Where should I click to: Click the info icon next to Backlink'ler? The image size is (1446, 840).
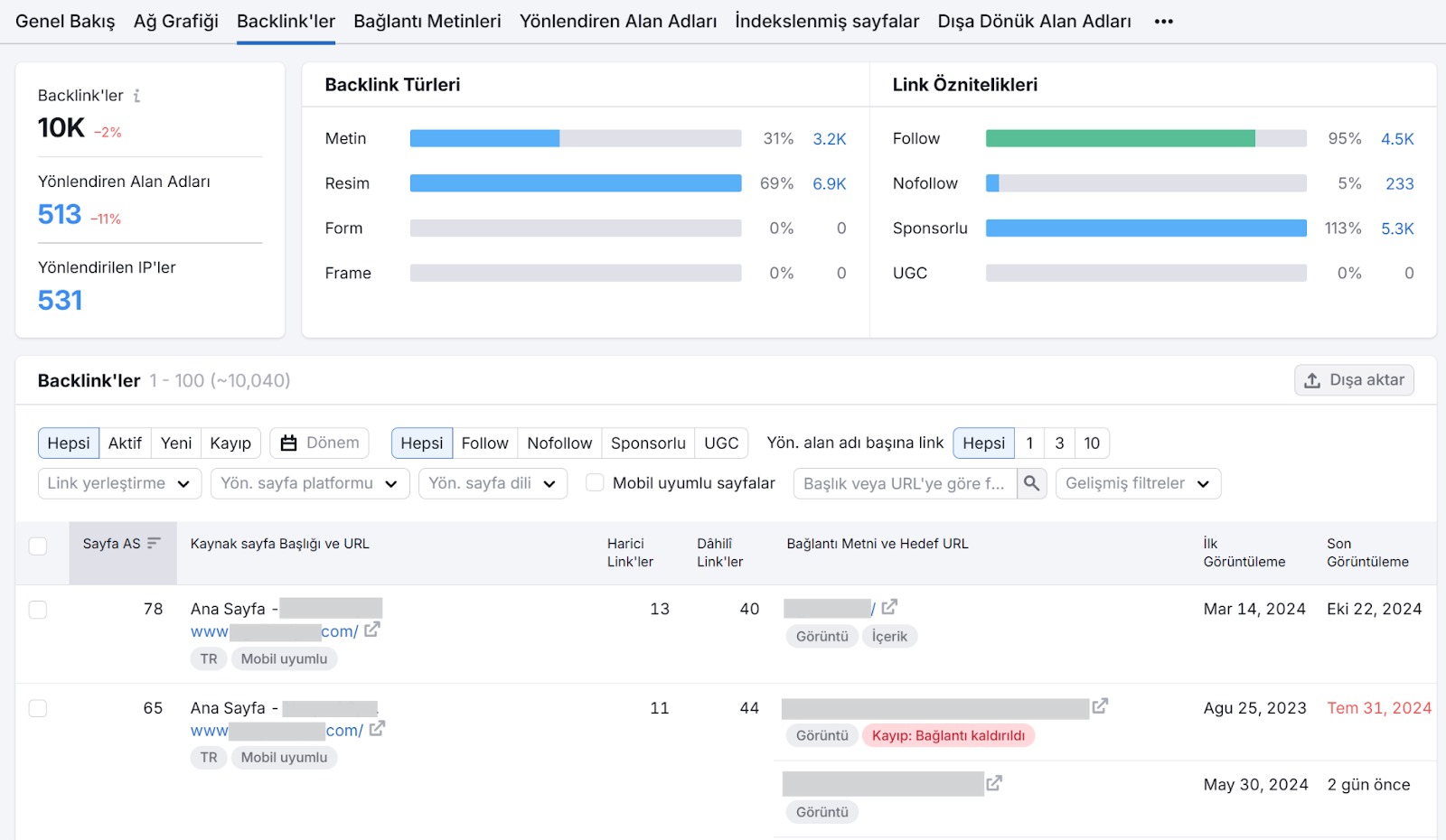coord(136,96)
